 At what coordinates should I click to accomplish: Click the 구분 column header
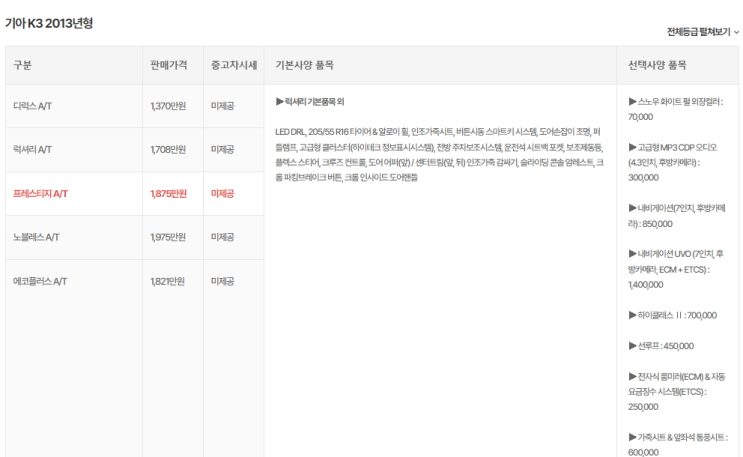(x=22, y=65)
